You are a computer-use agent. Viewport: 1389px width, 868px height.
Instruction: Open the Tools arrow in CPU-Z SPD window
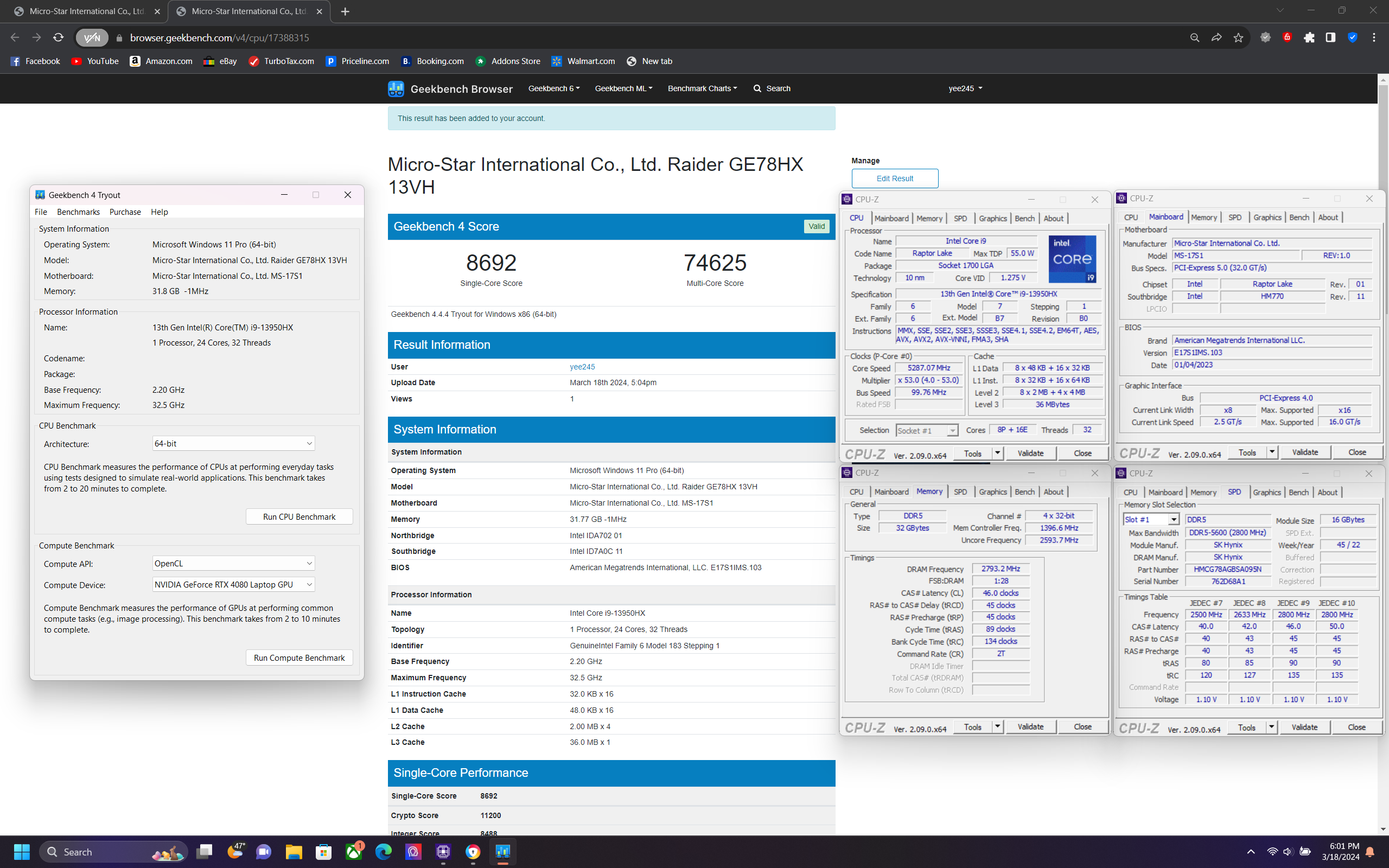tap(1271, 727)
